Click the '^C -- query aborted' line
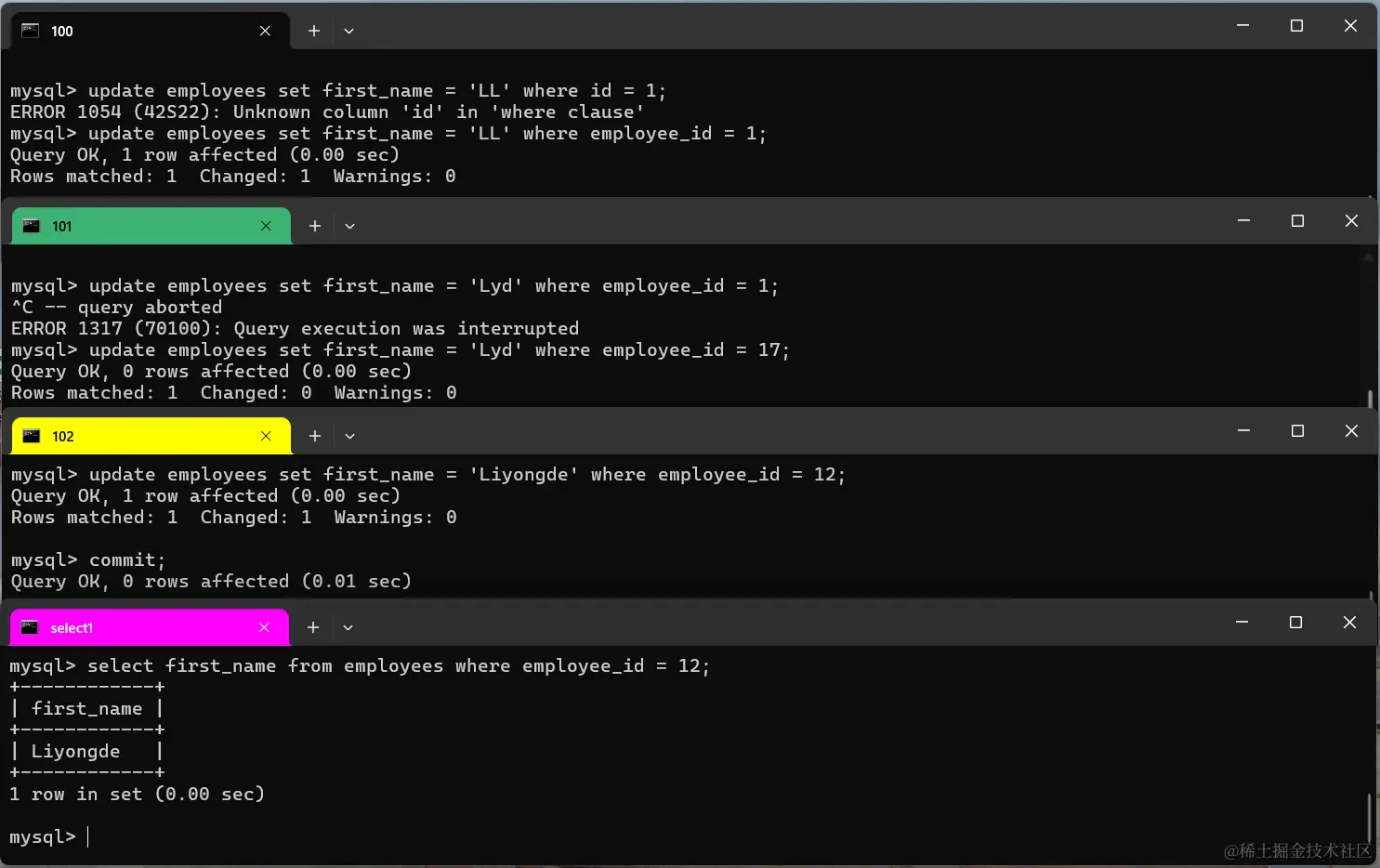This screenshot has width=1380, height=868. click(117, 307)
